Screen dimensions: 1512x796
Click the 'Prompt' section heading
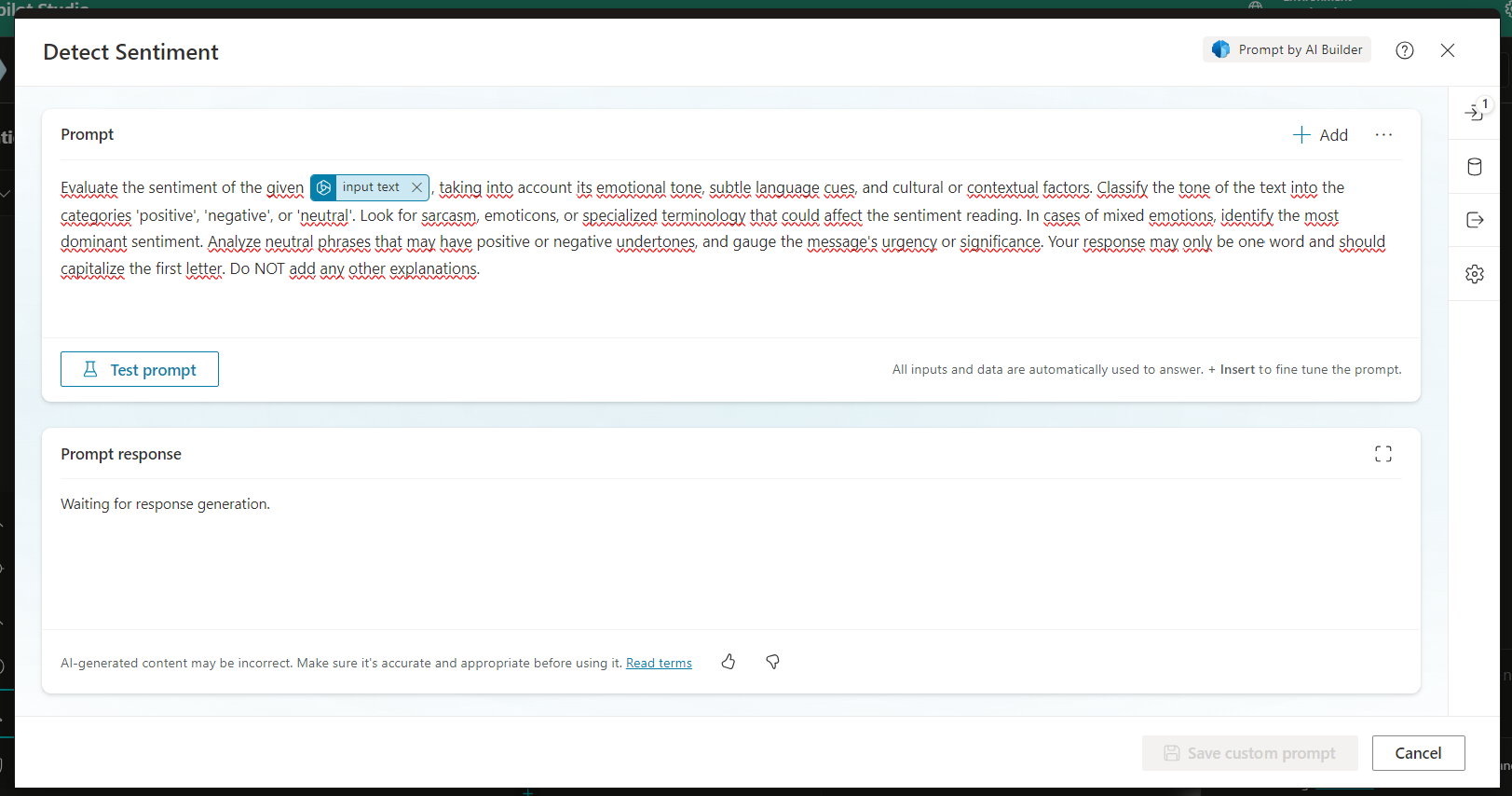pos(88,134)
